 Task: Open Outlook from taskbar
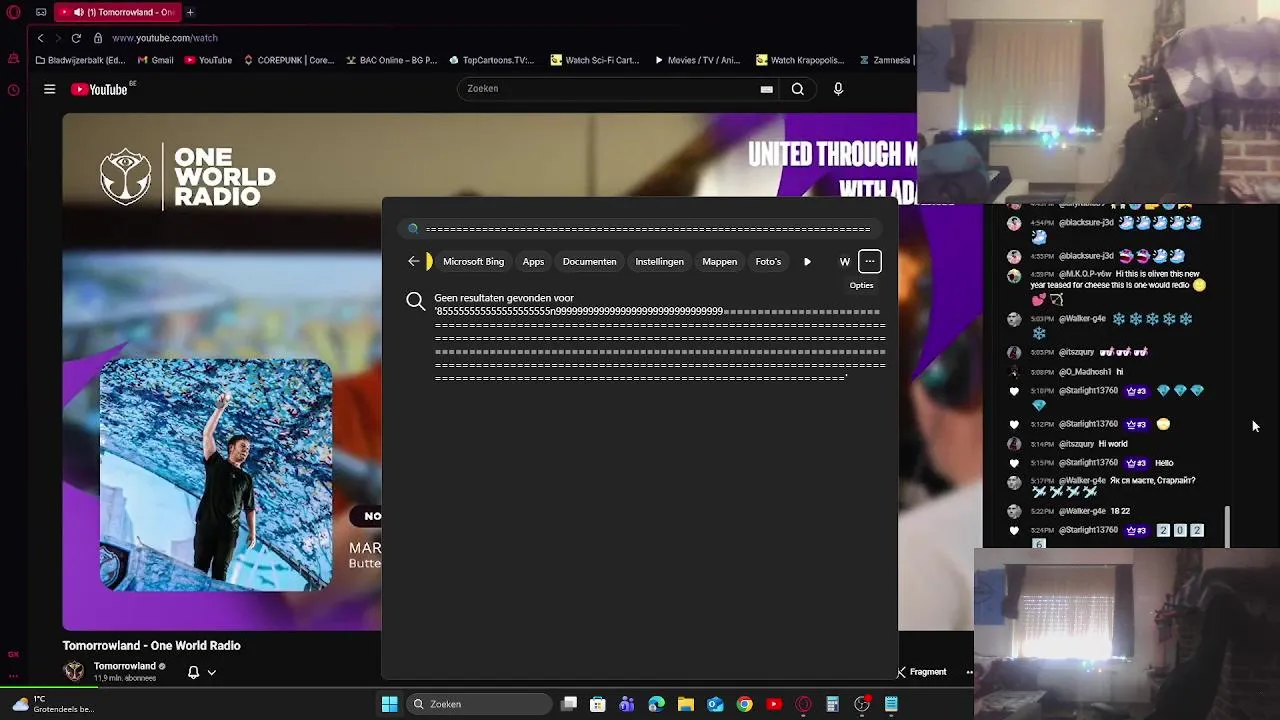coord(715,704)
